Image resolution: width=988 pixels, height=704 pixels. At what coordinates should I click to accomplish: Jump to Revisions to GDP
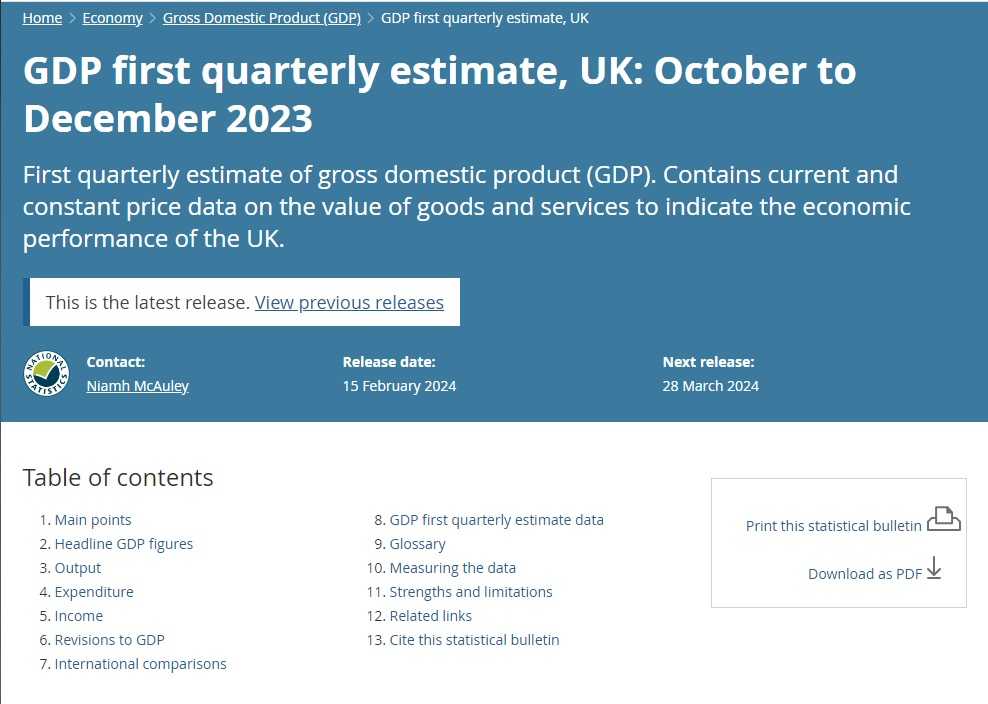click(109, 640)
